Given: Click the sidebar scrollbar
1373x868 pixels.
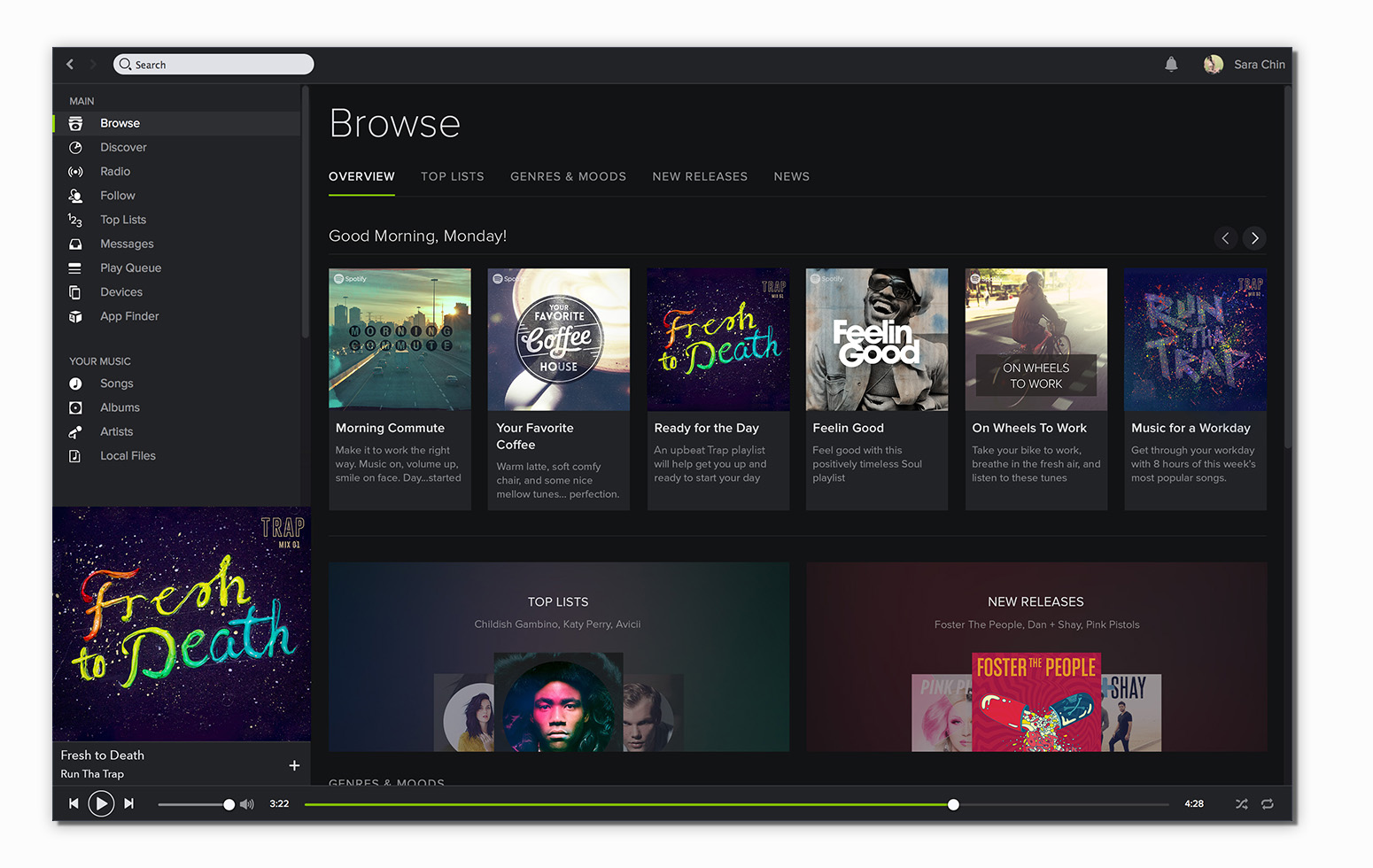Looking at the screenshot, I should tap(305, 213).
